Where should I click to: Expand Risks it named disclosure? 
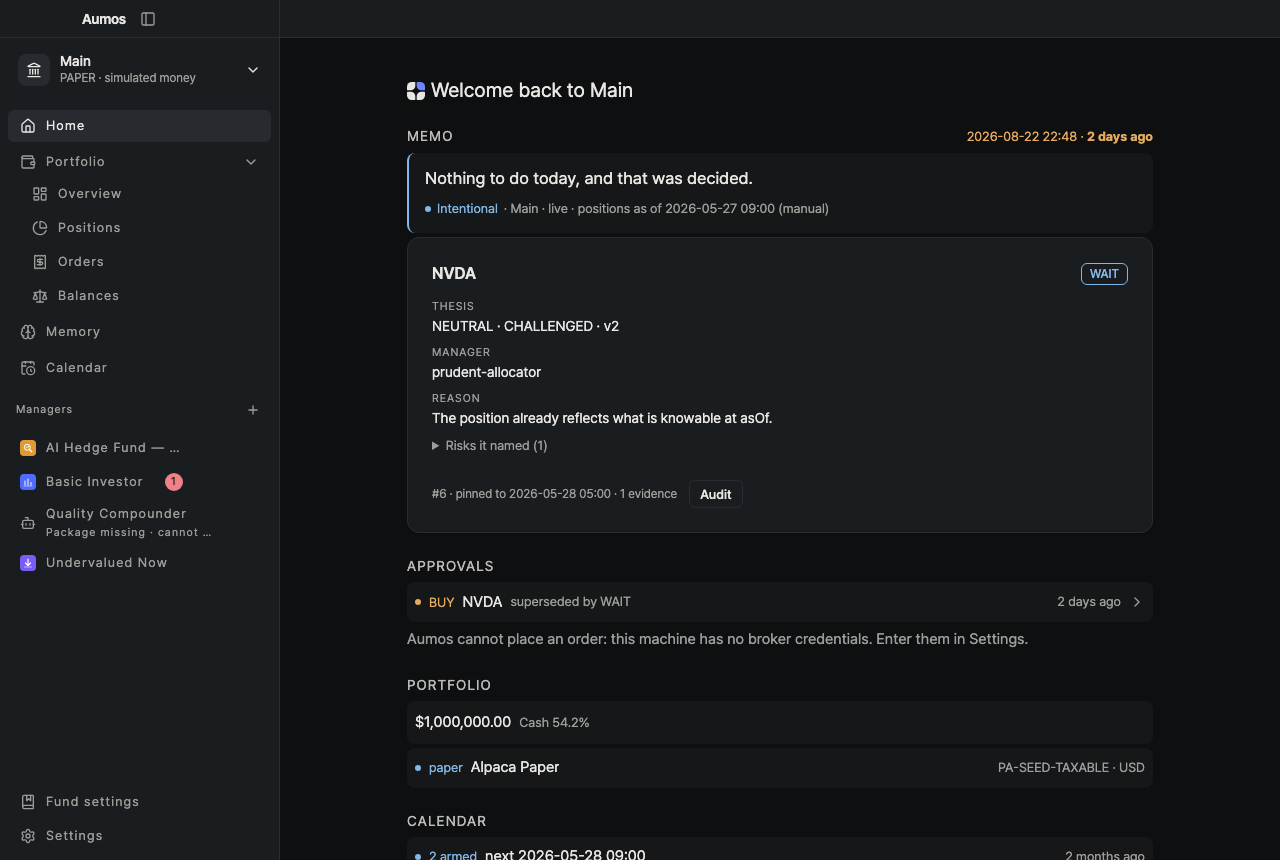pyautogui.click(x=490, y=446)
